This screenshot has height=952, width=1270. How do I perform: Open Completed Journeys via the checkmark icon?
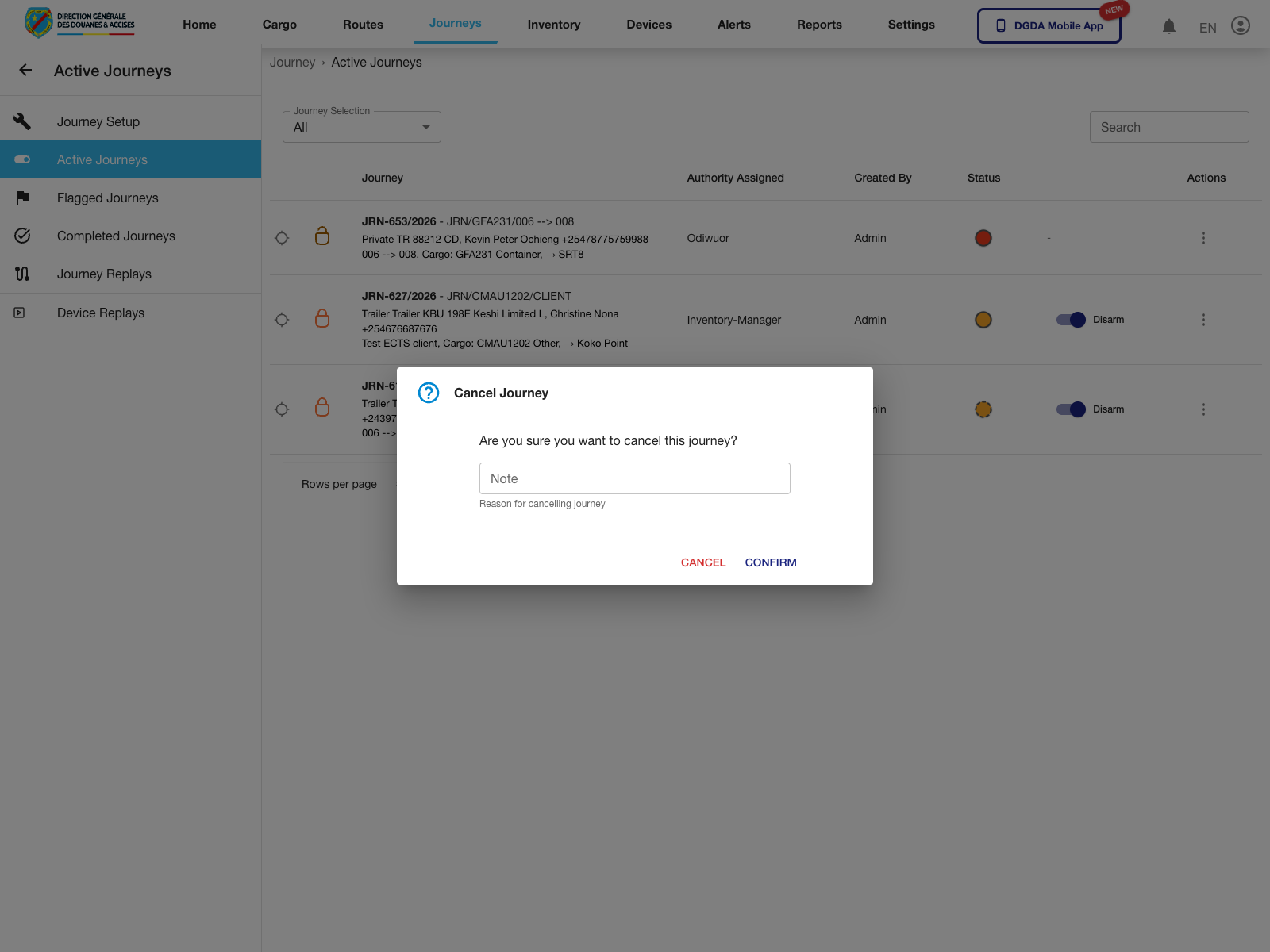[22, 236]
